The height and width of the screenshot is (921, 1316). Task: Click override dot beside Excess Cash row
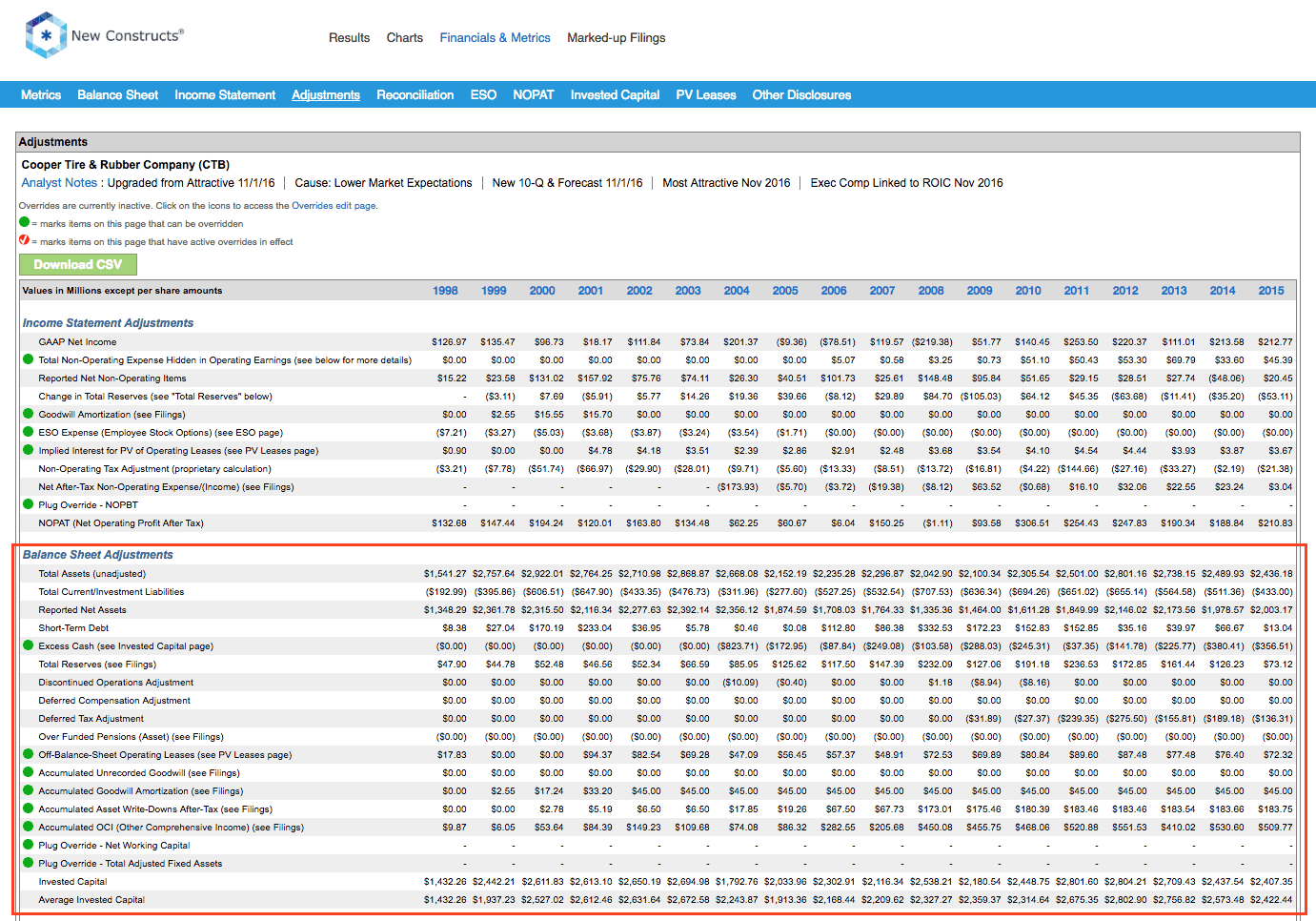pyautogui.click(x=28, y=645)
